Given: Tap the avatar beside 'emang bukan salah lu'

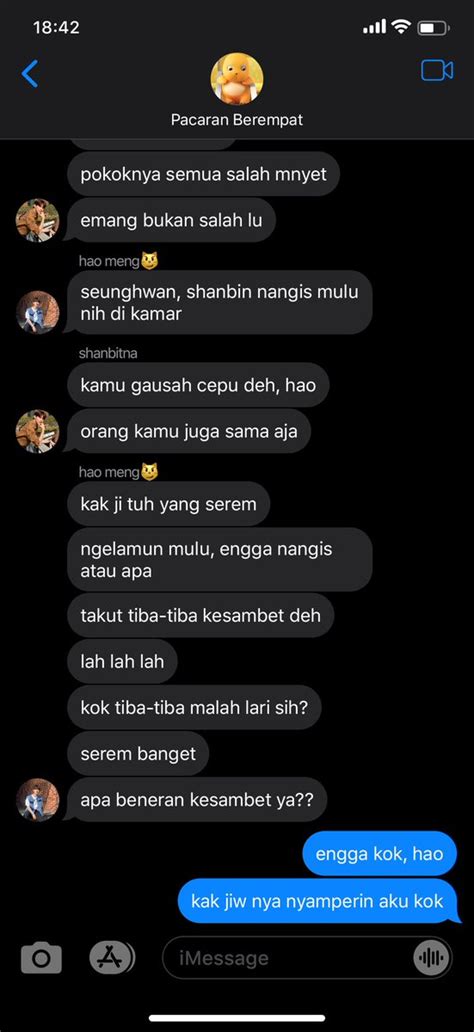Looking at the screenshot, I should coord(38,220).
